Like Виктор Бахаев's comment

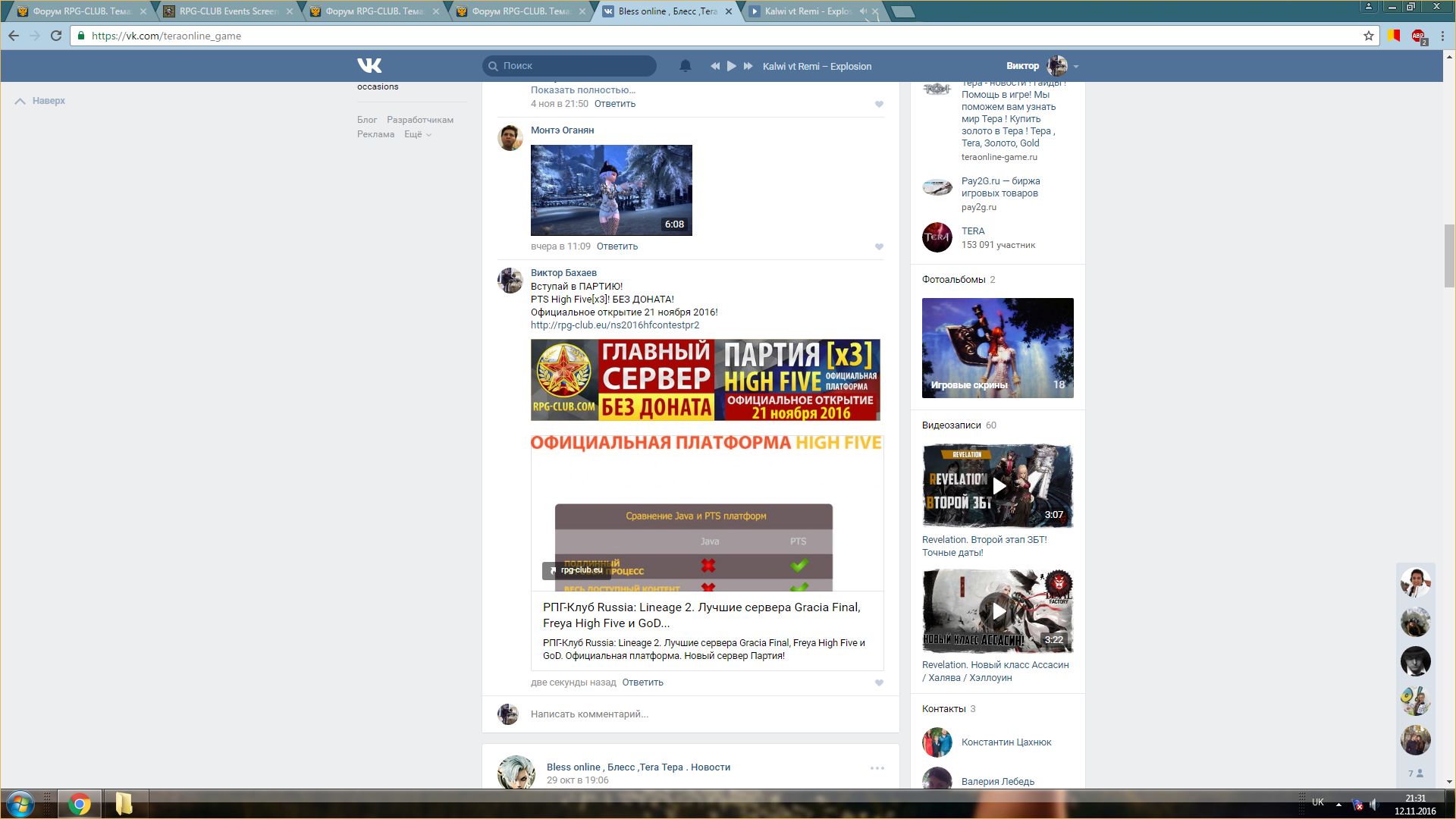879,683
